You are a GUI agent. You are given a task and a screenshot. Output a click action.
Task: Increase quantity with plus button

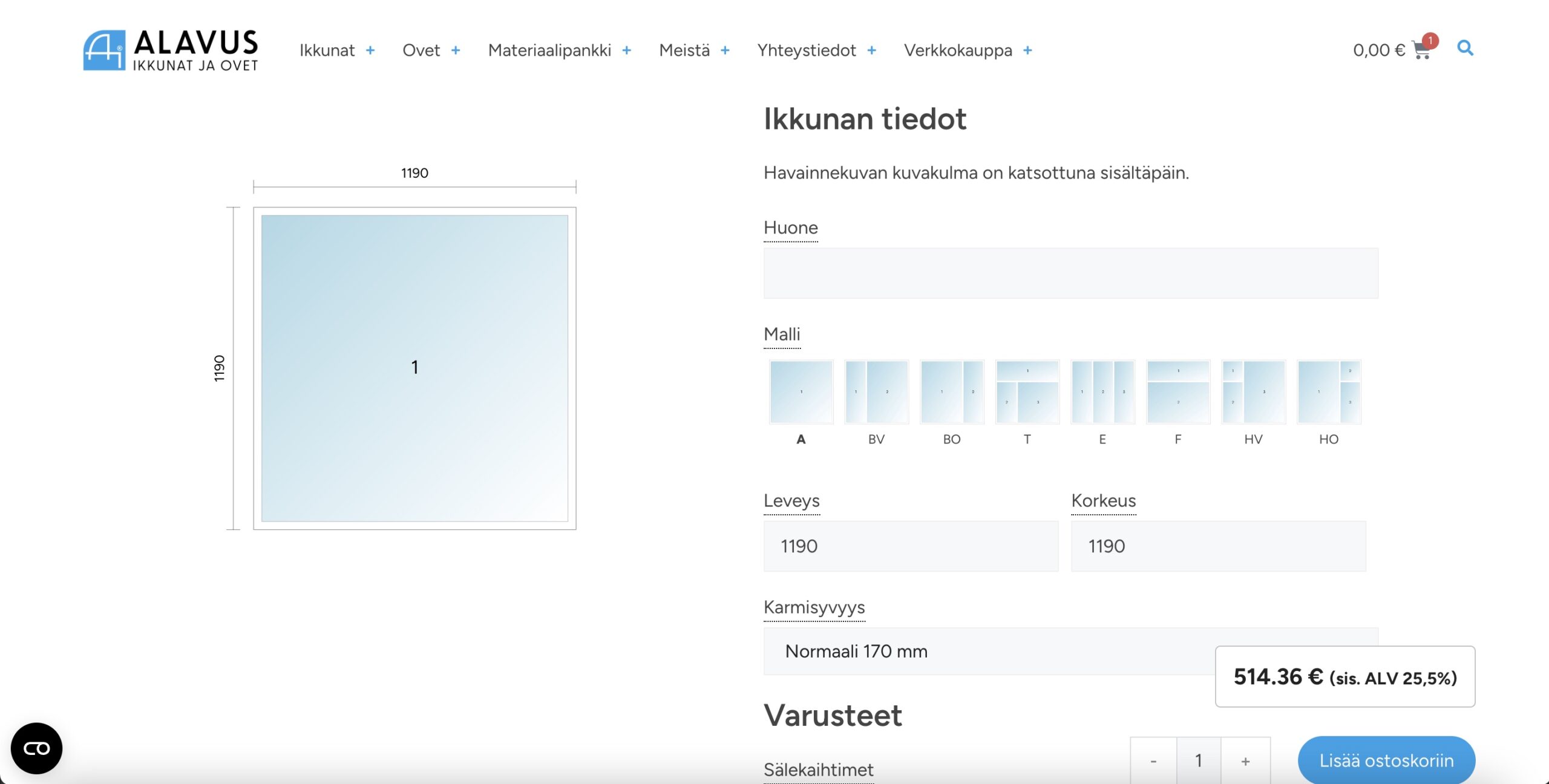[1245, 761]
